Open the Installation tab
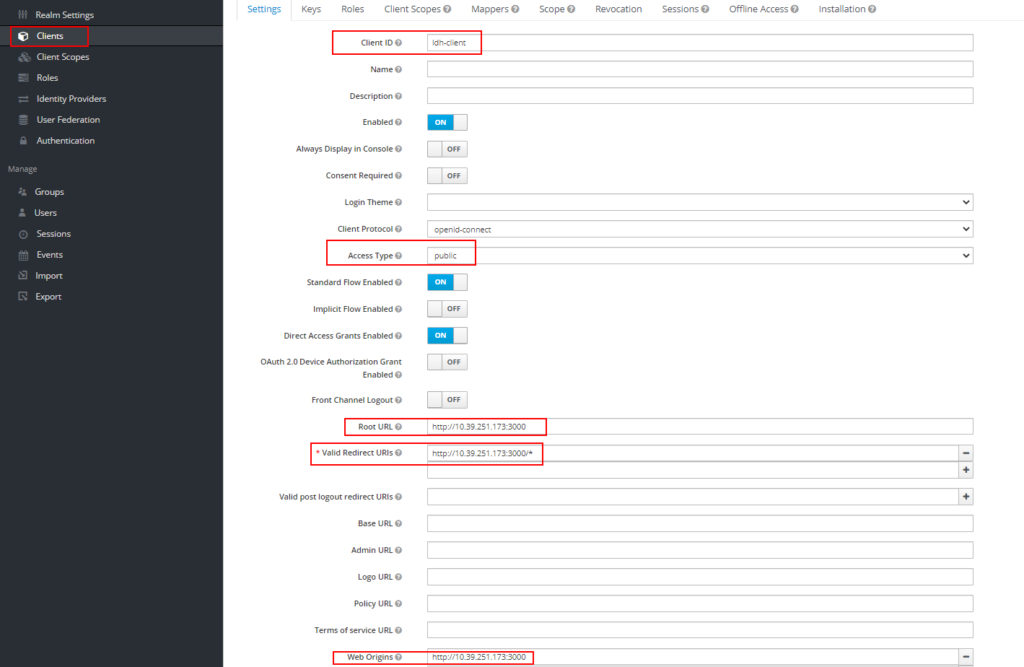 (x=841, y=8)
